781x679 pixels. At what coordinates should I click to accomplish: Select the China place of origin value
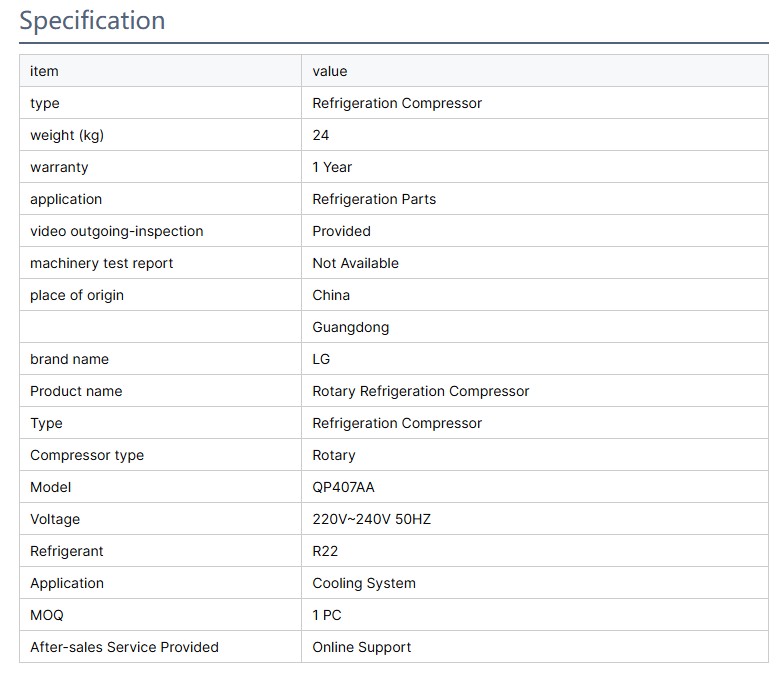coord(331,295)
